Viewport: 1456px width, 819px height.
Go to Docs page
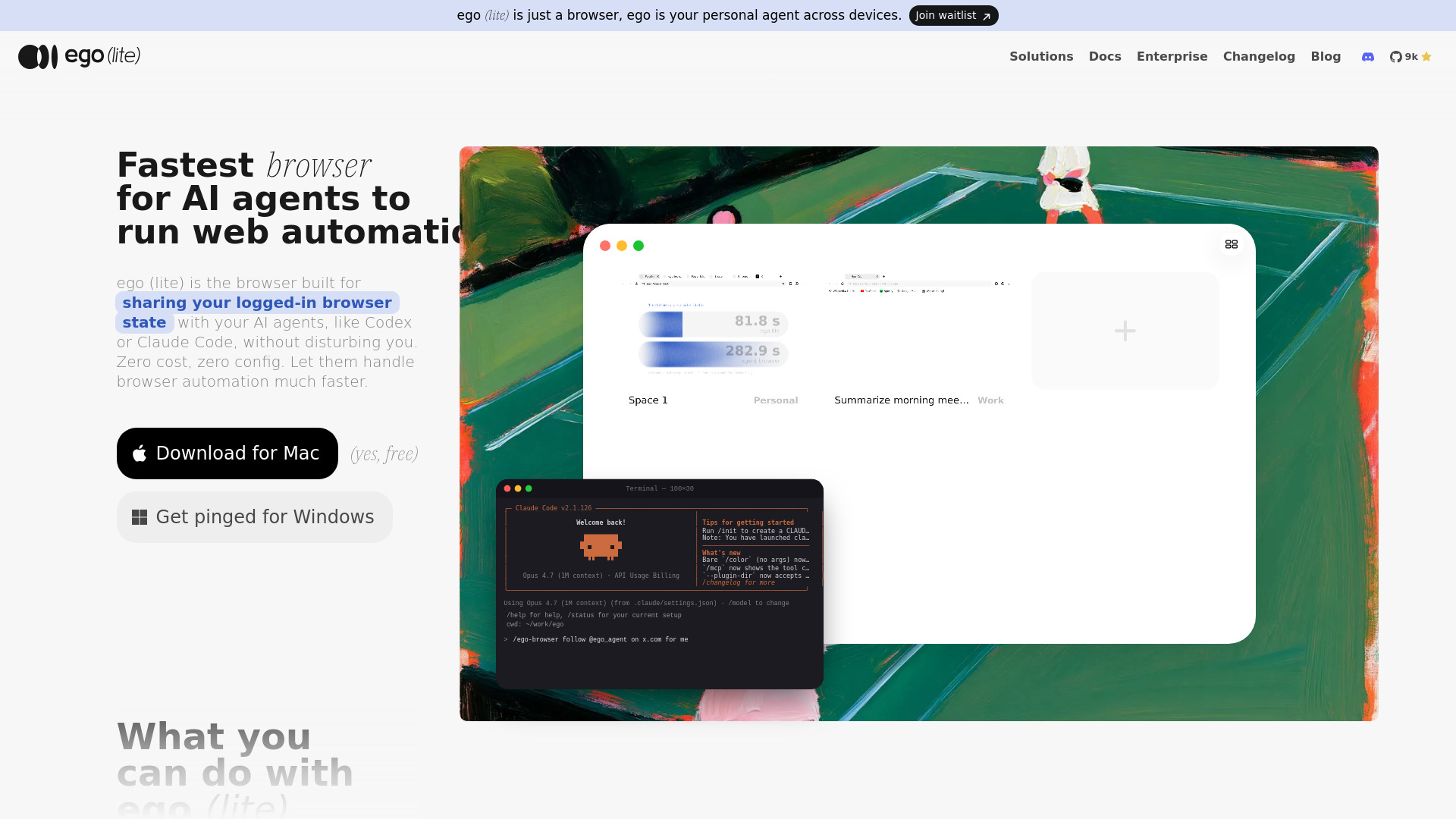tap(1105, 57)
